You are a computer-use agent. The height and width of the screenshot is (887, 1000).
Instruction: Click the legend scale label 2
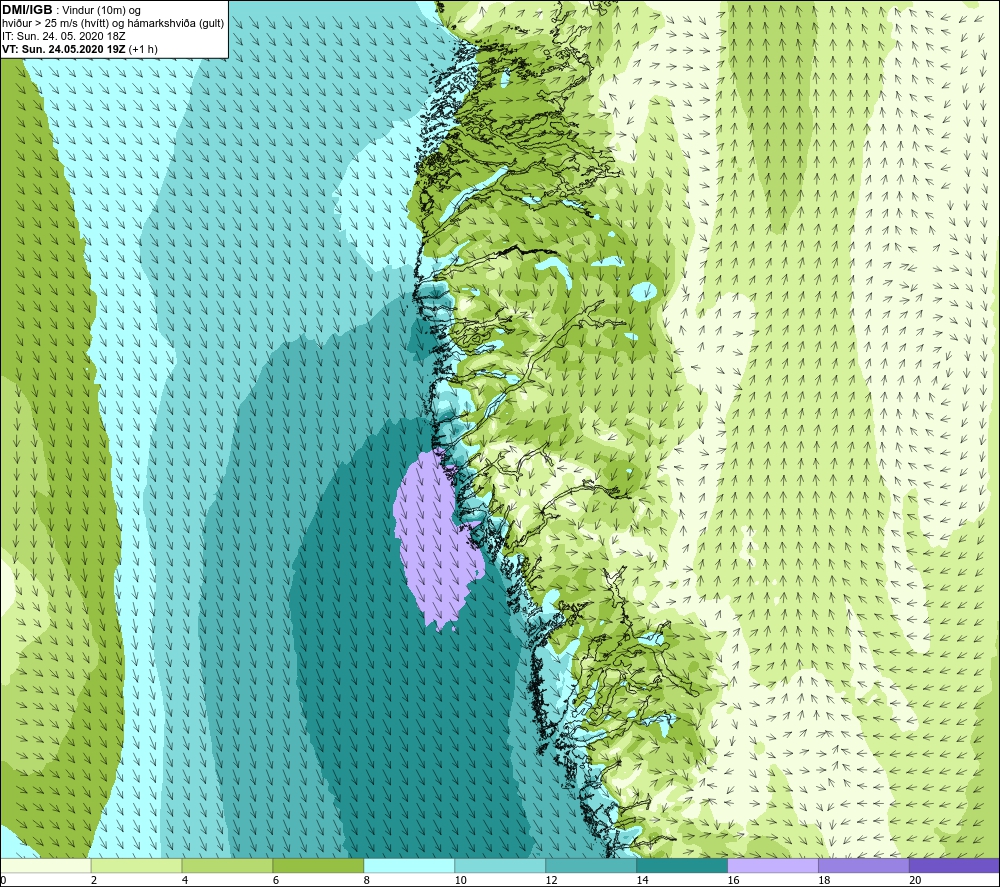point(94,880)
